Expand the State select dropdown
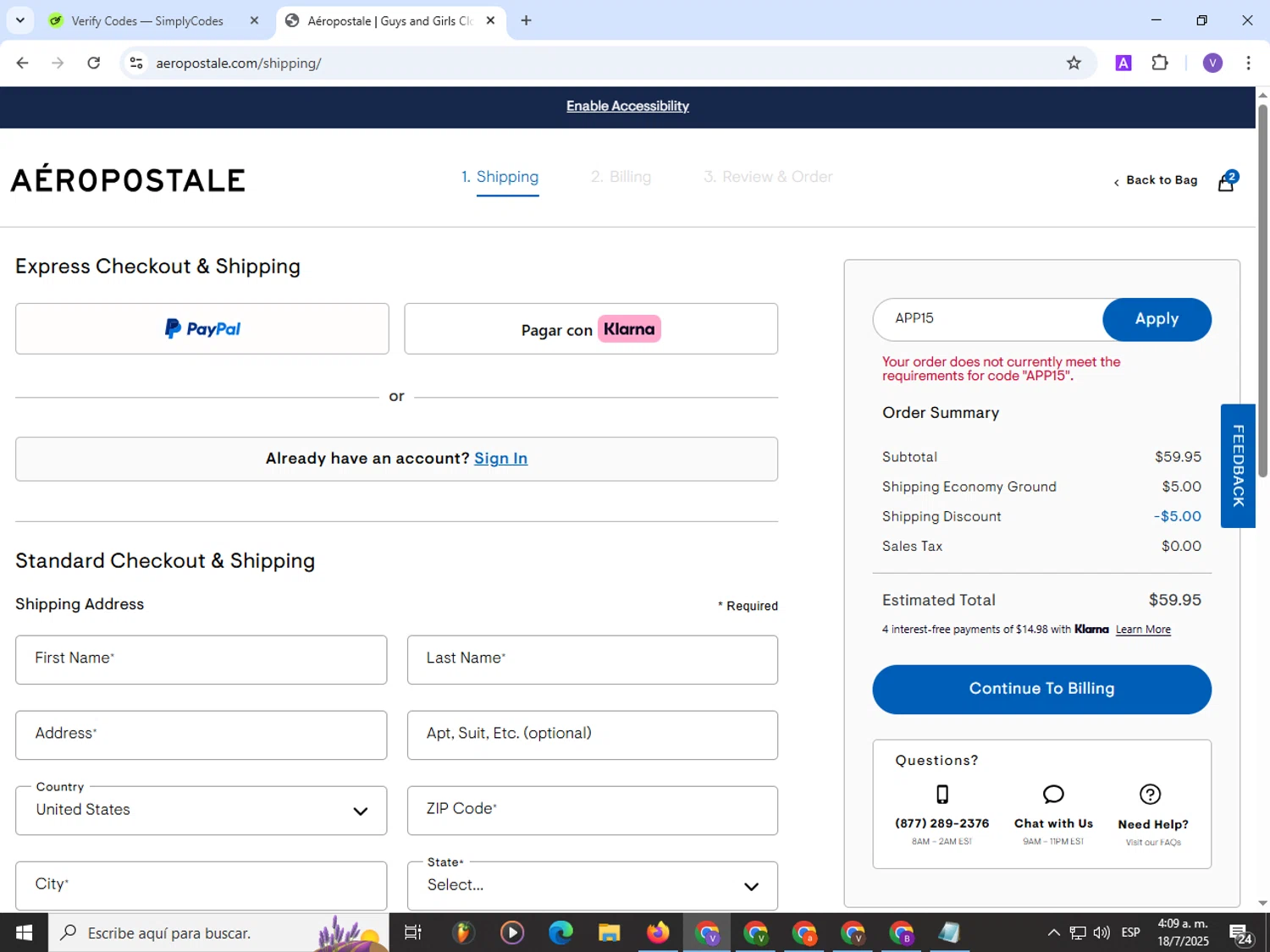Viewport: 1270px width, 952px height. click(x=593, y=886)
